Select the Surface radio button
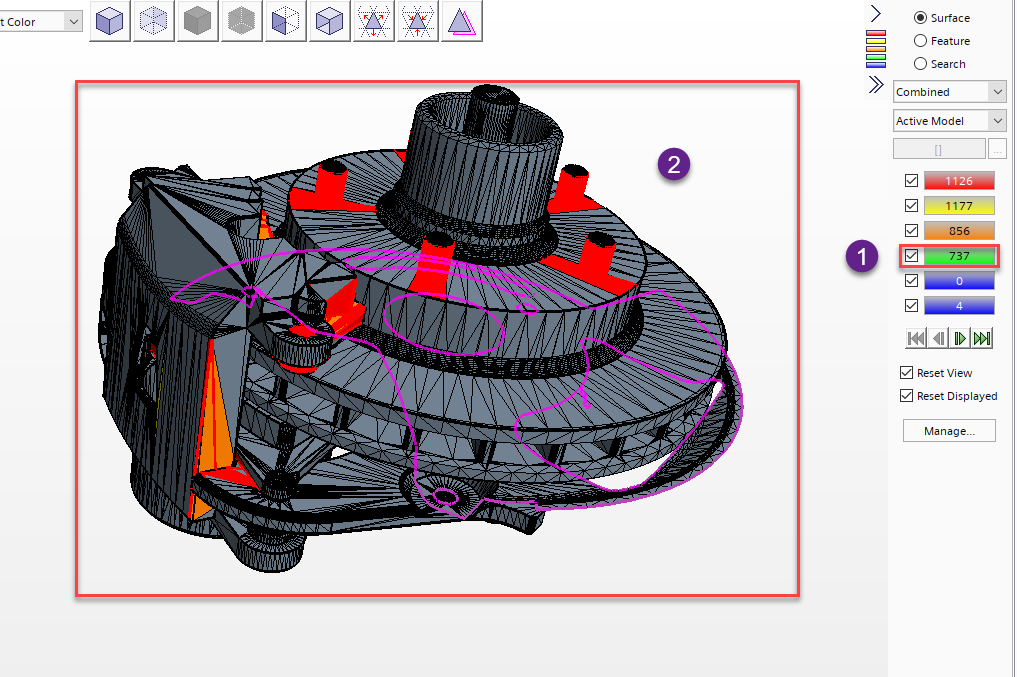The height and width of the screenshot is (677, 1017). tap(920, 18)
